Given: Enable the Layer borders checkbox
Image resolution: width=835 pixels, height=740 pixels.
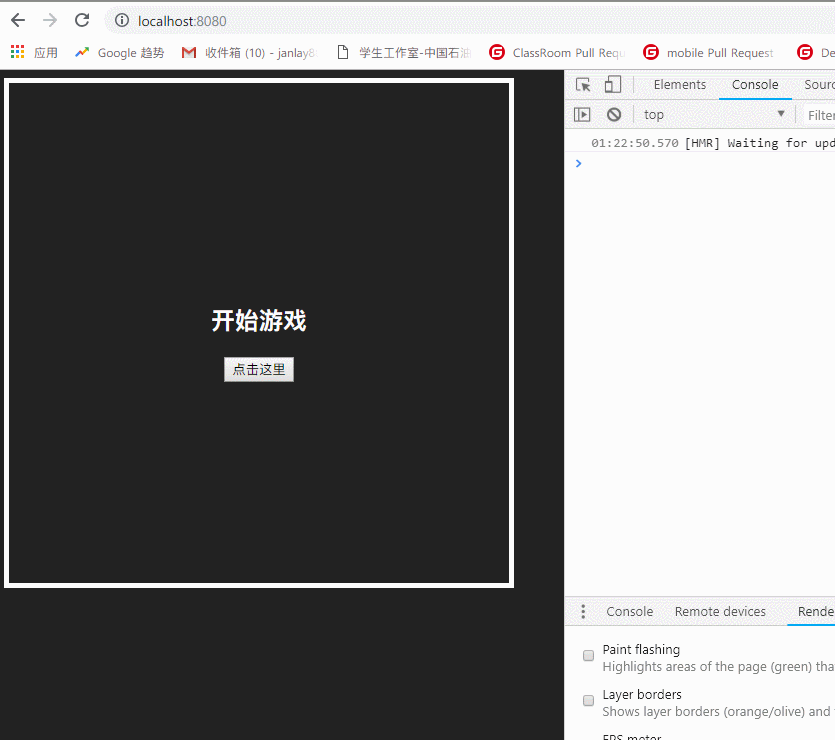Looking at the screenshot, I should [x=588, y=700].
